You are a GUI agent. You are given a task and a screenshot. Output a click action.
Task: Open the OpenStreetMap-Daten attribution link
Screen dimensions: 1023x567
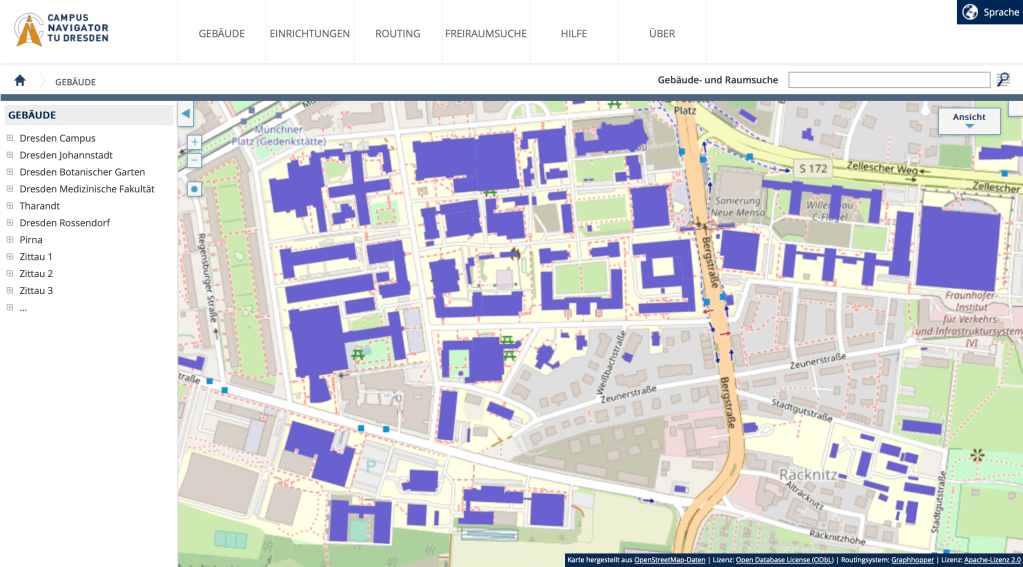pyautogui.click(x=669, y=560)
